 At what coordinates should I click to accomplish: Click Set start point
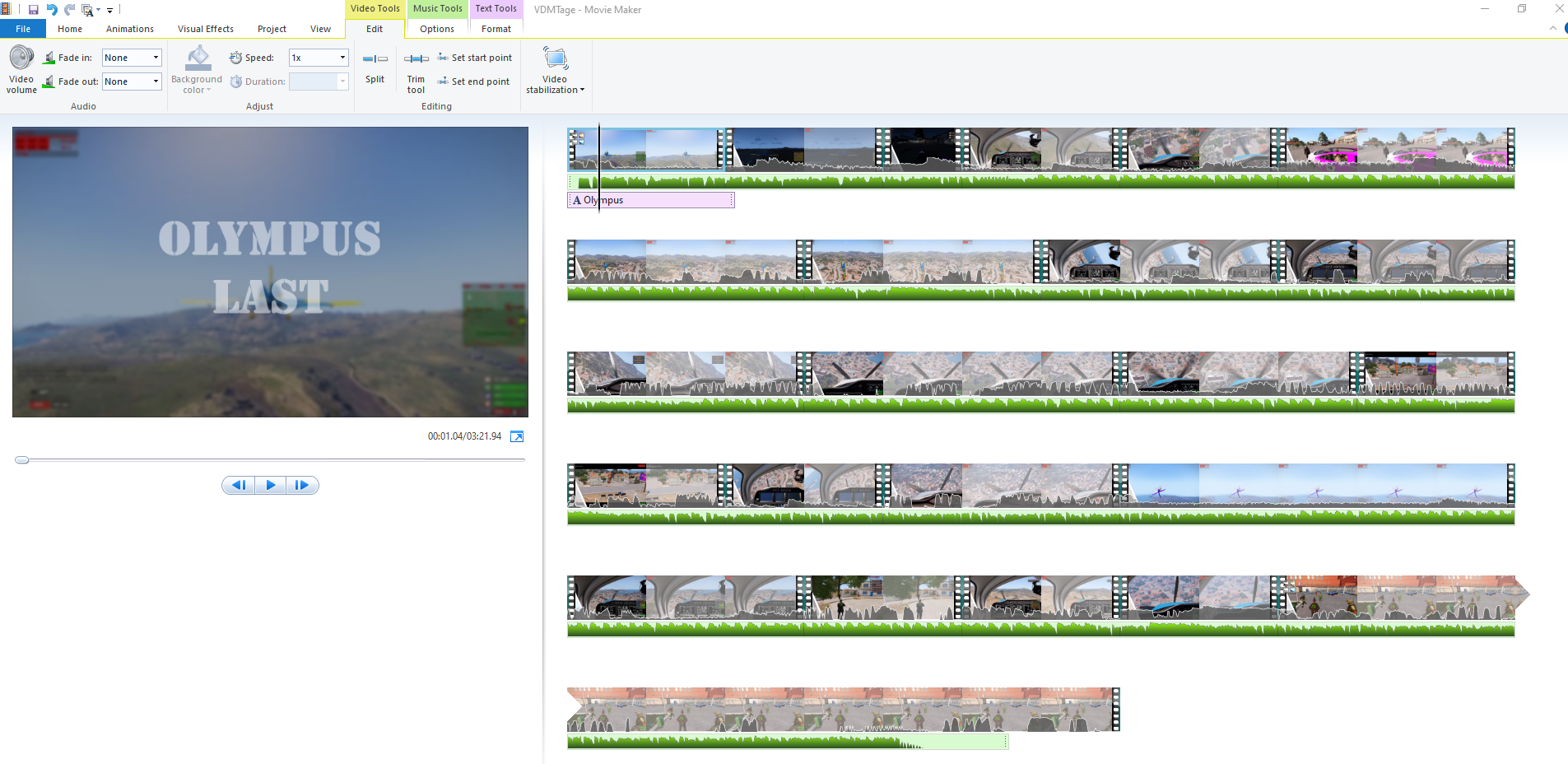(x=475, y=58)
